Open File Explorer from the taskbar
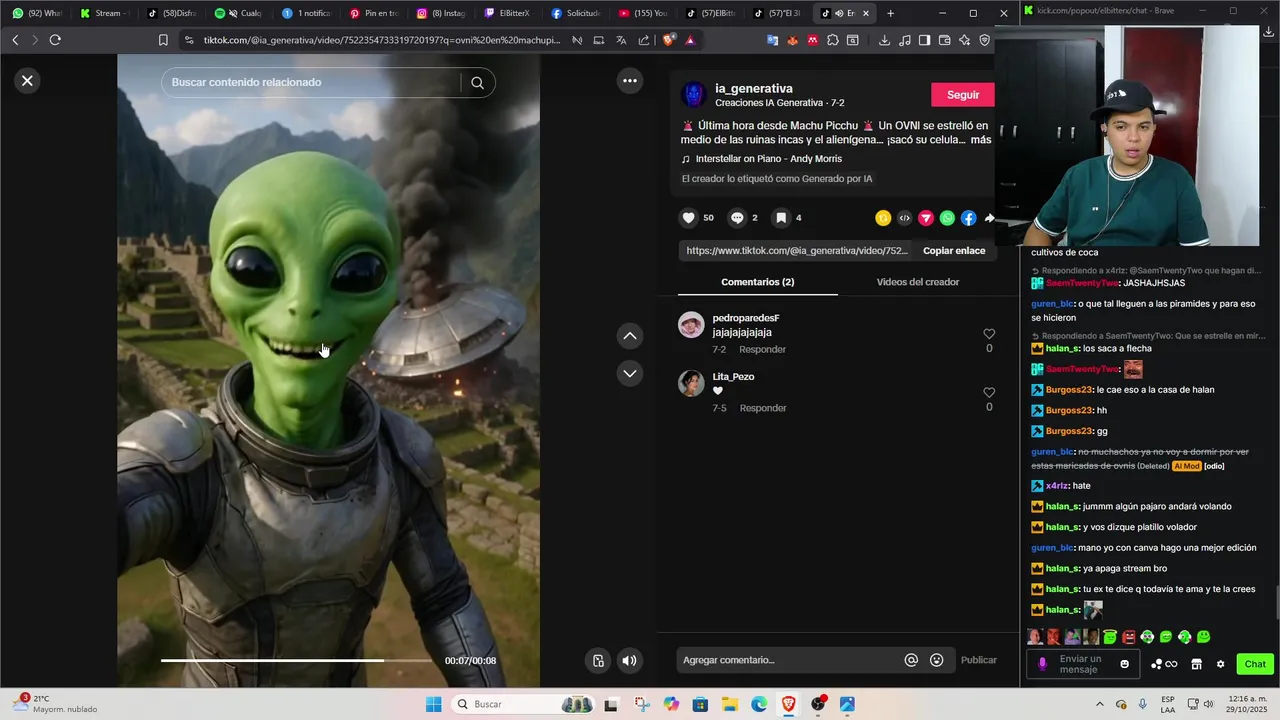This screenshot has height=720, width=1280. [729, 704]
